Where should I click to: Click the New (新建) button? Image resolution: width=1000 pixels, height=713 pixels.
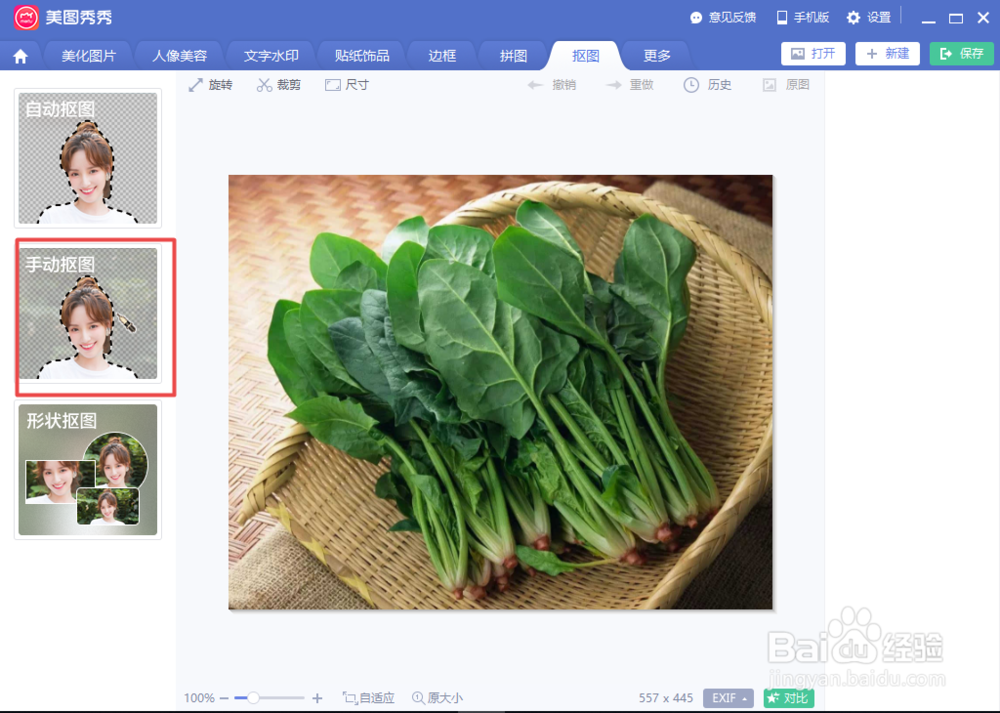point(887,53)
